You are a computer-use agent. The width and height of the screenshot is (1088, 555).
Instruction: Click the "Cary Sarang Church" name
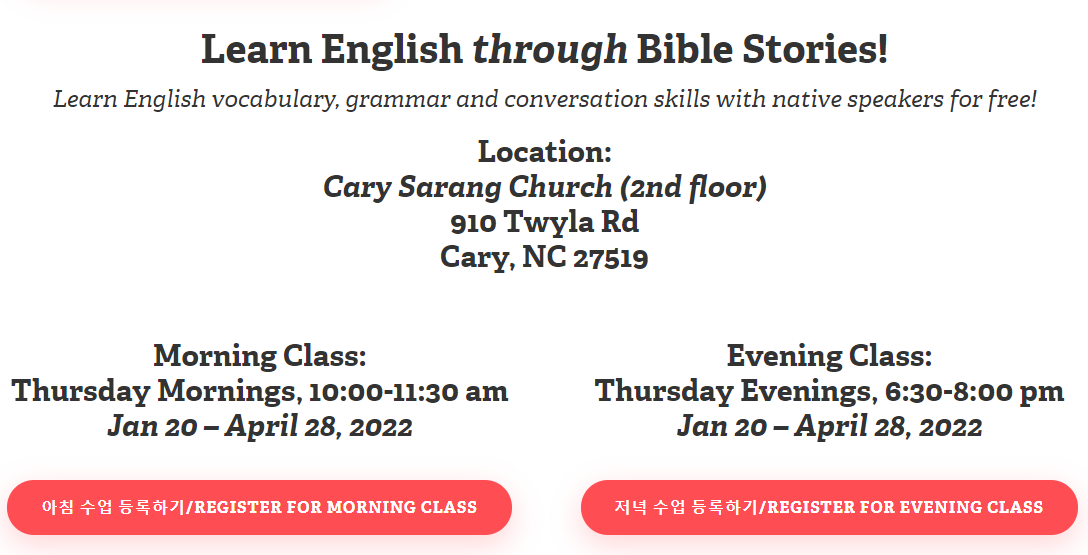pos(468,187)
